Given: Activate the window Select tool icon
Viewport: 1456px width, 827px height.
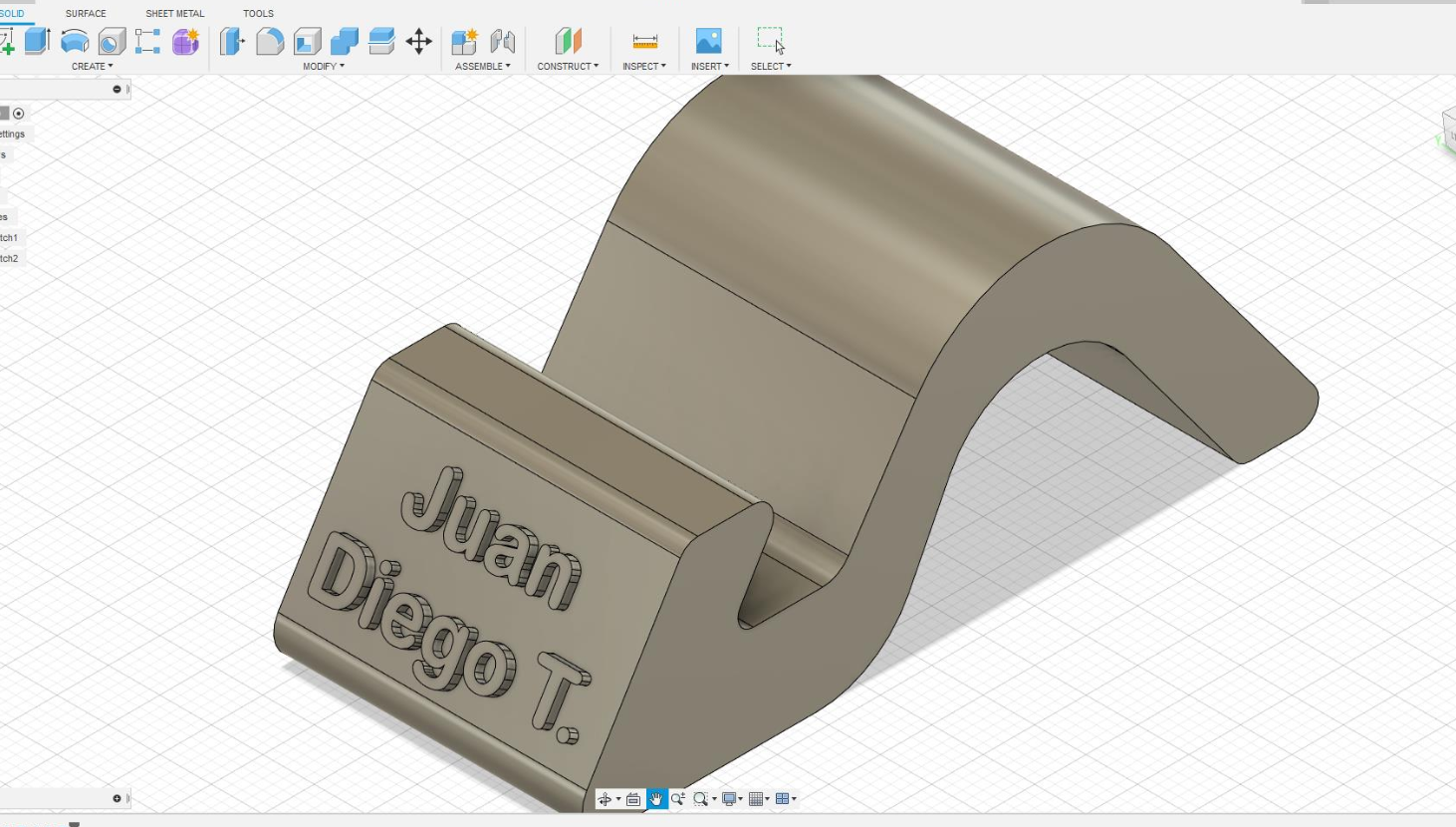Looking at the screenshot, I should [771, 41].
